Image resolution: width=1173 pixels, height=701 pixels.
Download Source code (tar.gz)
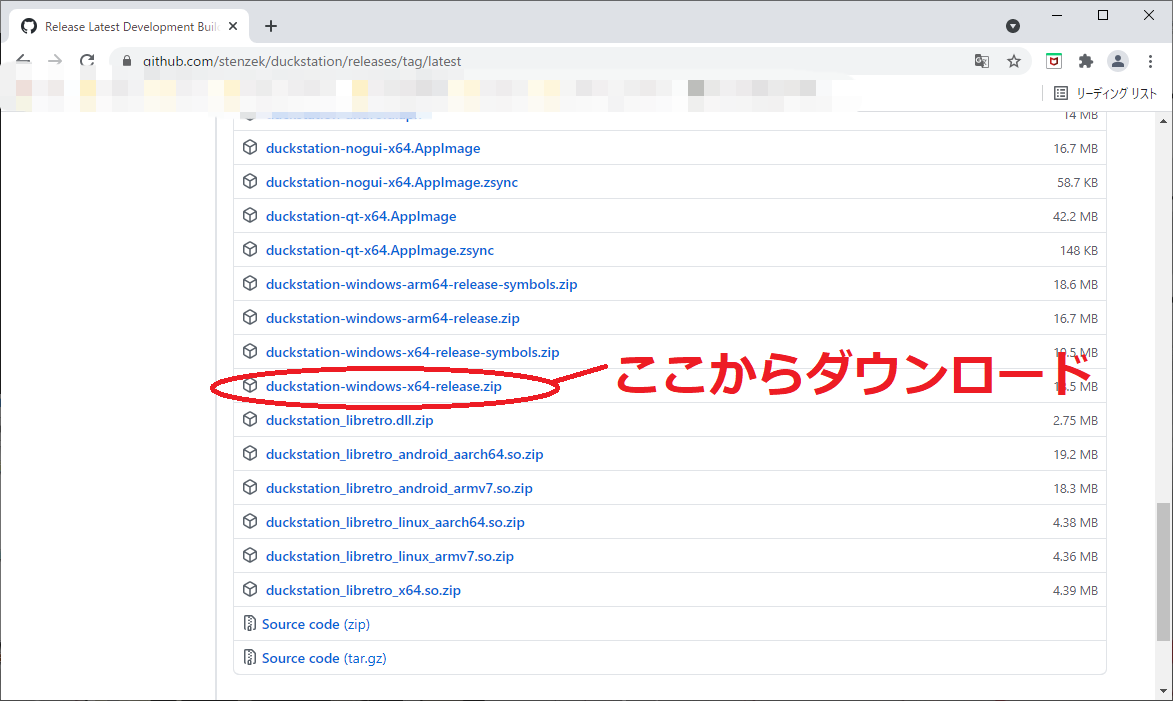(324, 658)
